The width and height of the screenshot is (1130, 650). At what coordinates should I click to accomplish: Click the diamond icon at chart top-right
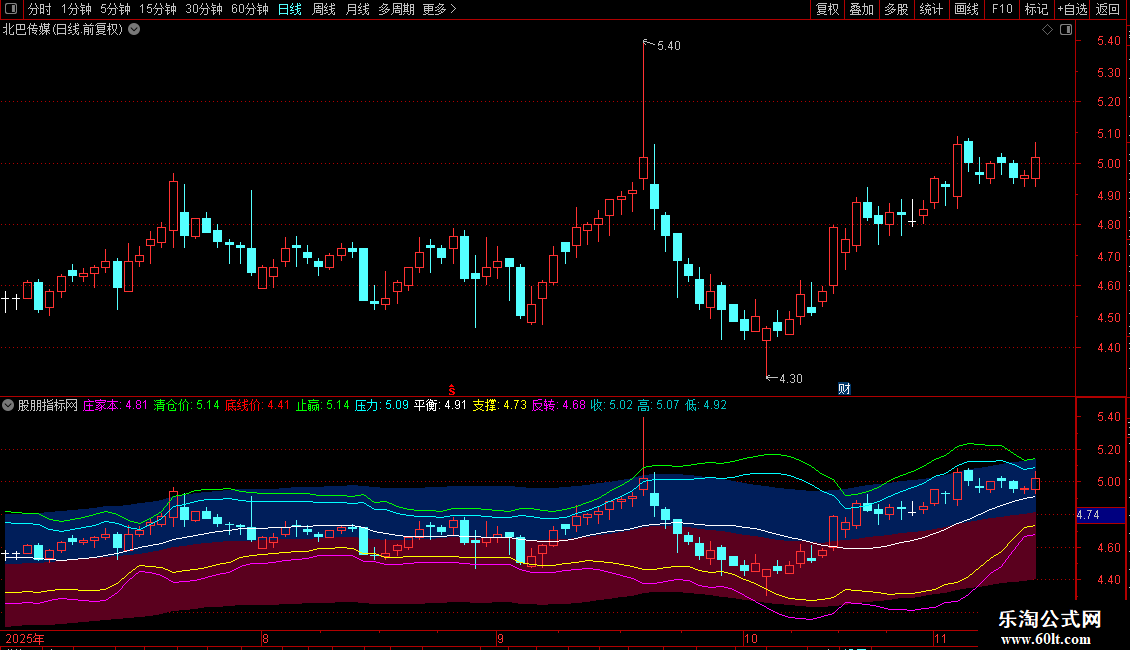click(1047, 30)
